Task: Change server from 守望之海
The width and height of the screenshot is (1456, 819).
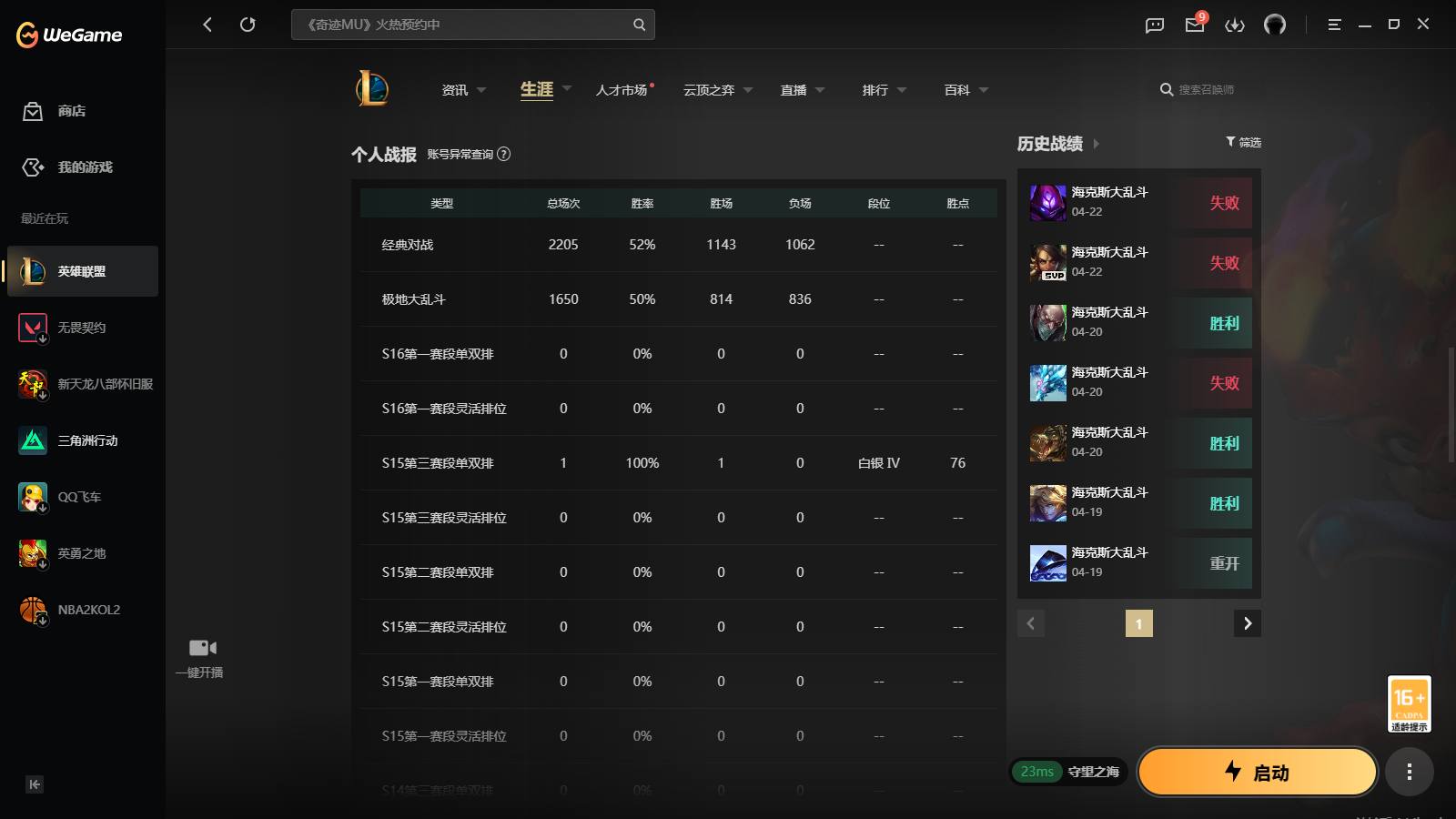Action: 1094,772
